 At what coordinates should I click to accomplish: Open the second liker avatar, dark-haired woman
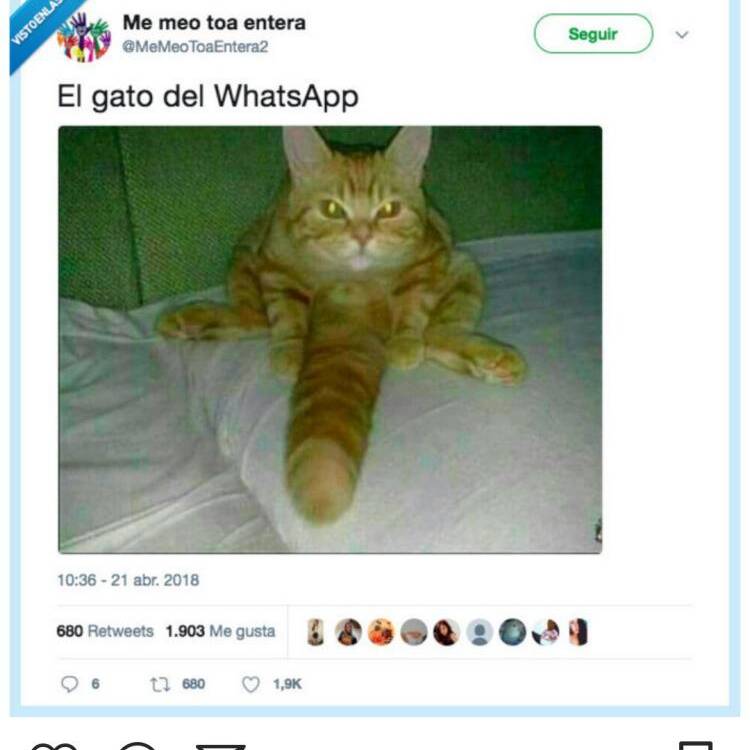tap(348, 632)
